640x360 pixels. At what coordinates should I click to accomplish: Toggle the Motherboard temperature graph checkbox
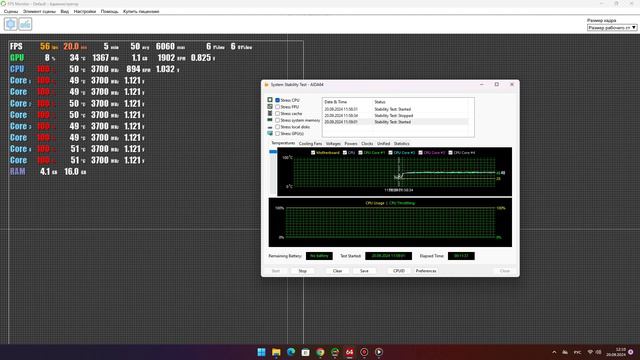click(313, 153)
